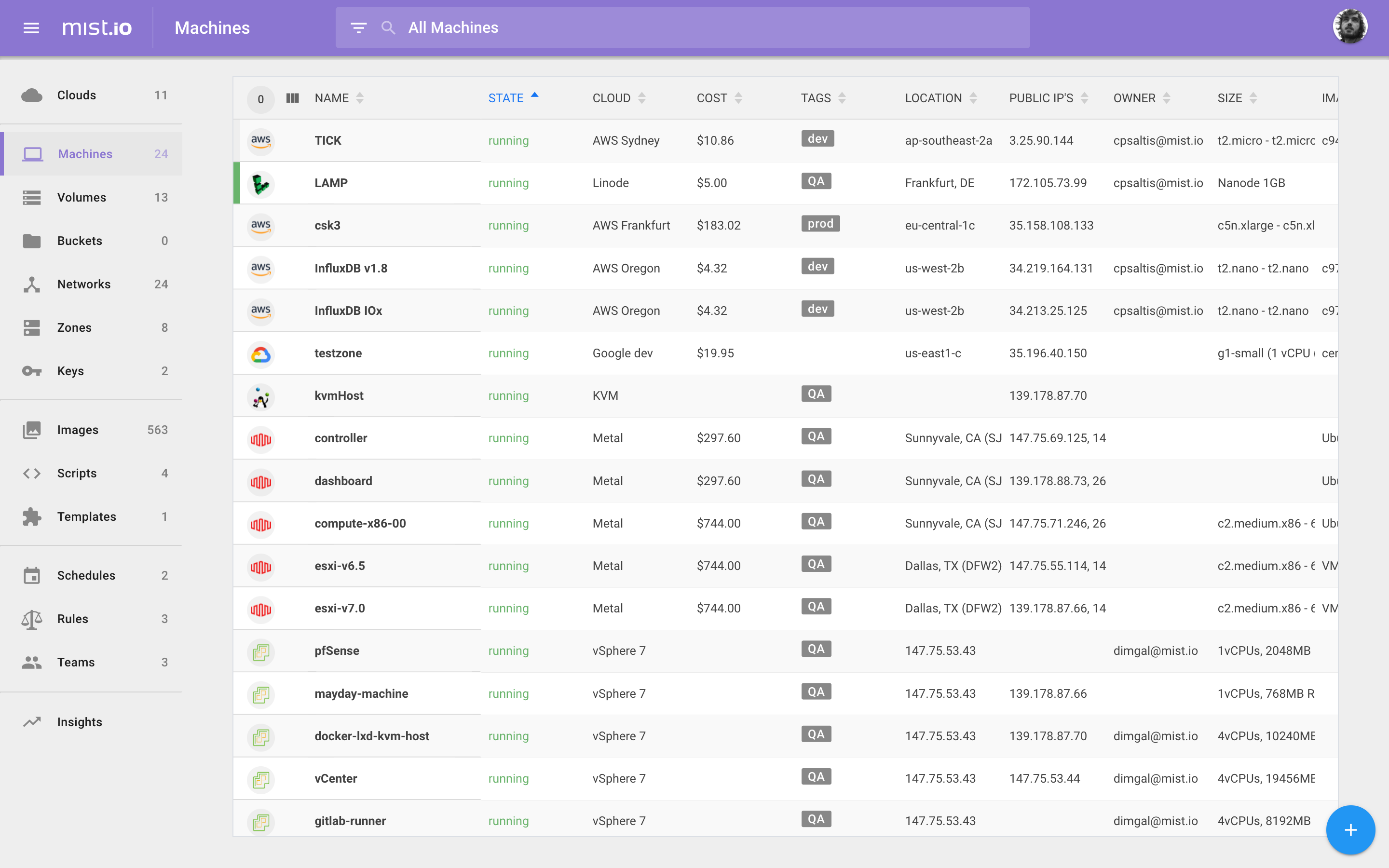Open the csk3 machine

click(x=328, y=226)
